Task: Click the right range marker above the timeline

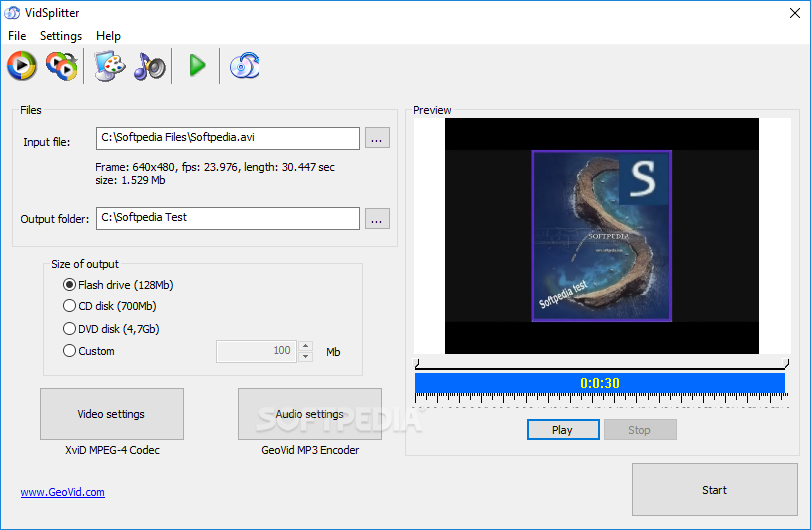Action: click(786, 364)
